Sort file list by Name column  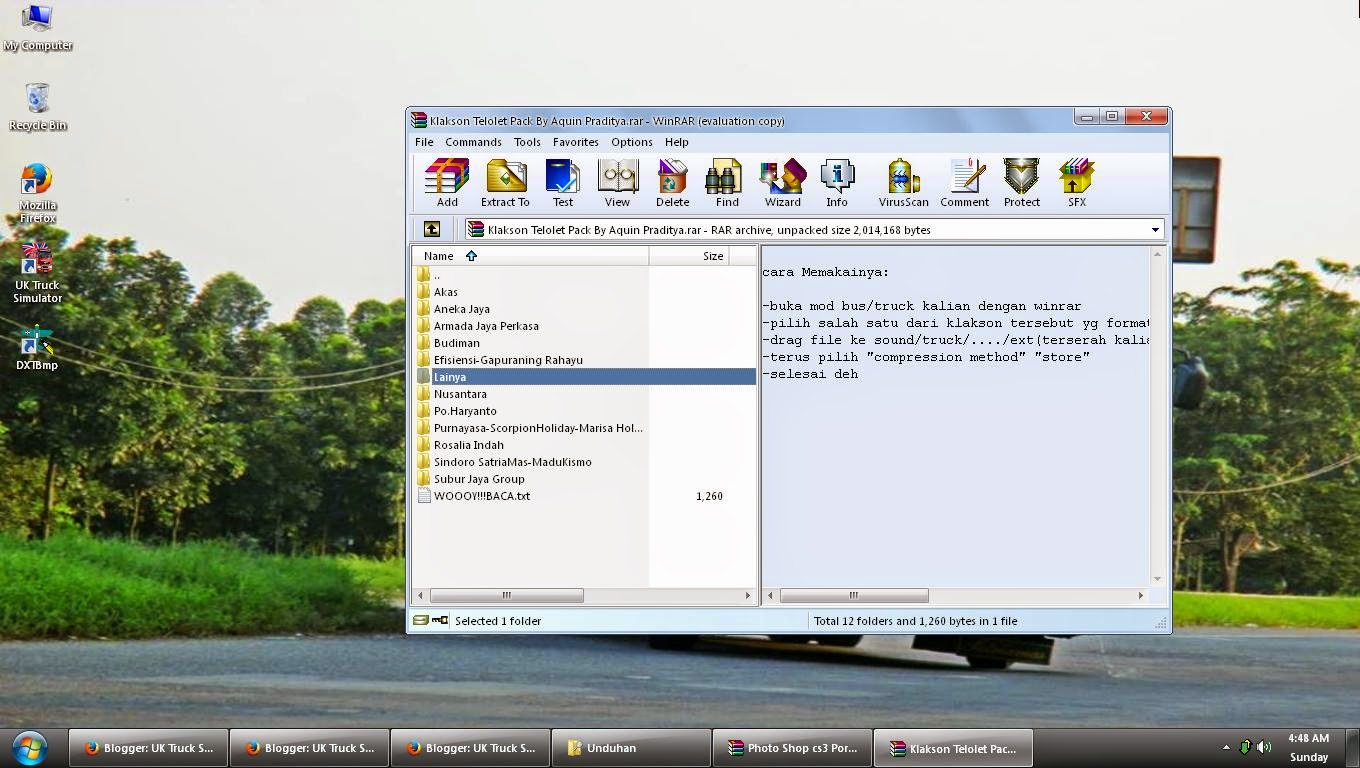coord(530,256)
